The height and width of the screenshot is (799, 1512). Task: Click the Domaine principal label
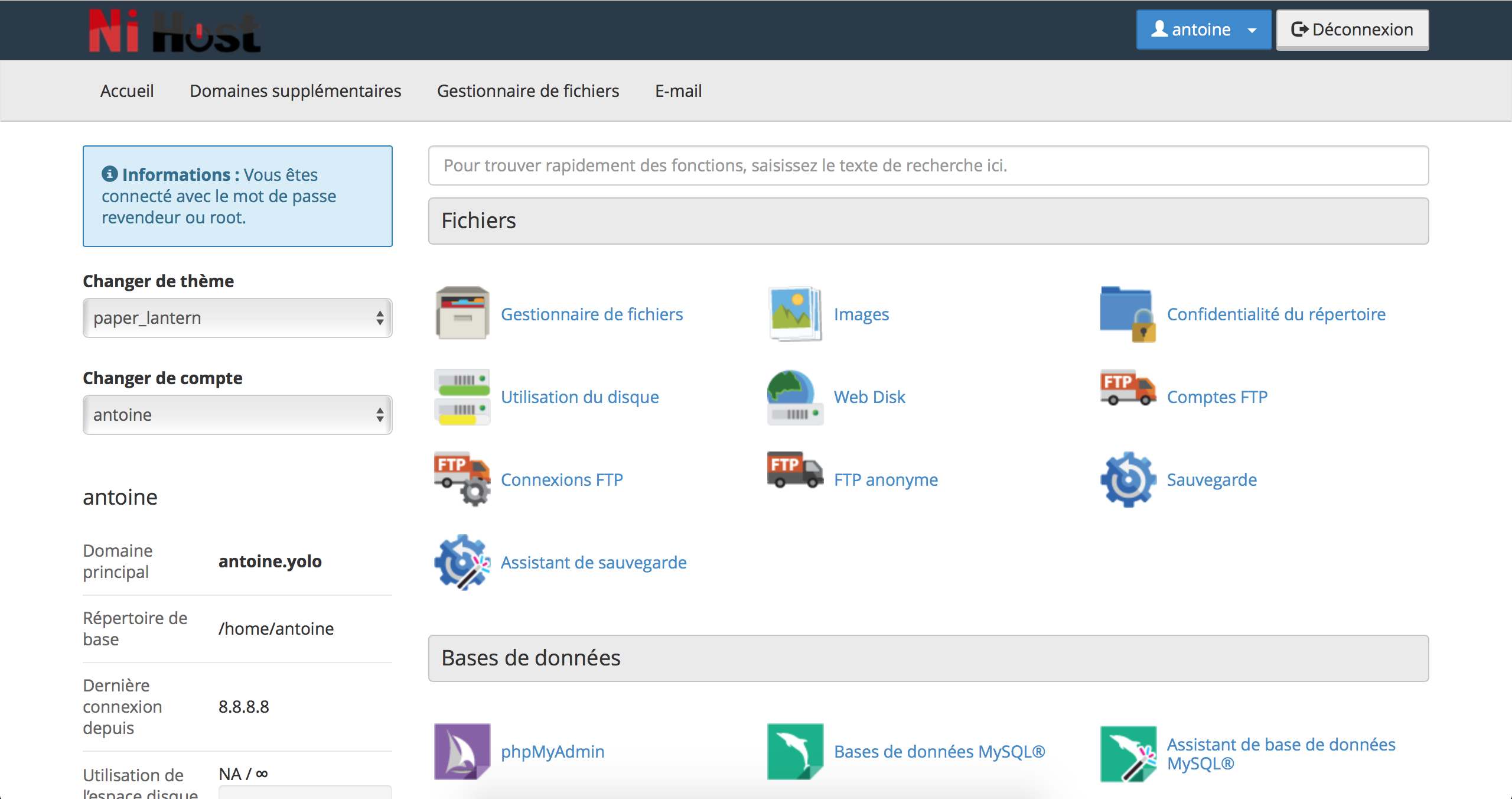click(x=118, y=561)
